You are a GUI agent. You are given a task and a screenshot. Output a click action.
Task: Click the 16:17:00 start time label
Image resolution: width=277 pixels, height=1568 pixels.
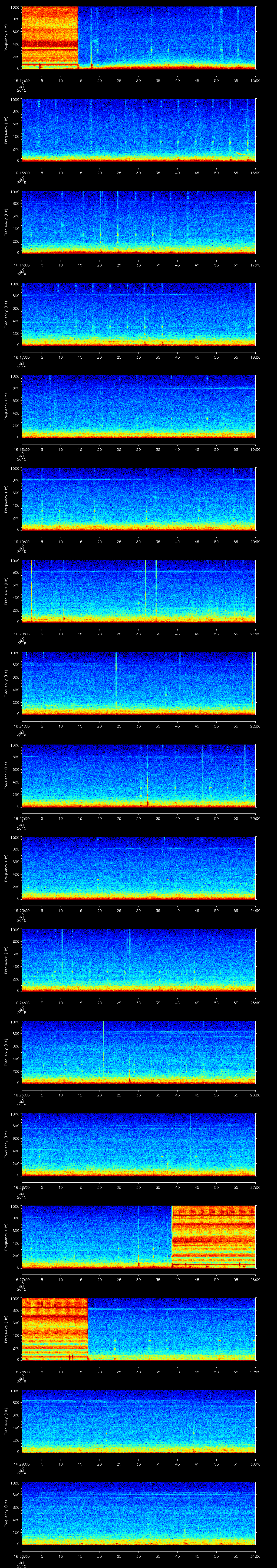[21, 357]
